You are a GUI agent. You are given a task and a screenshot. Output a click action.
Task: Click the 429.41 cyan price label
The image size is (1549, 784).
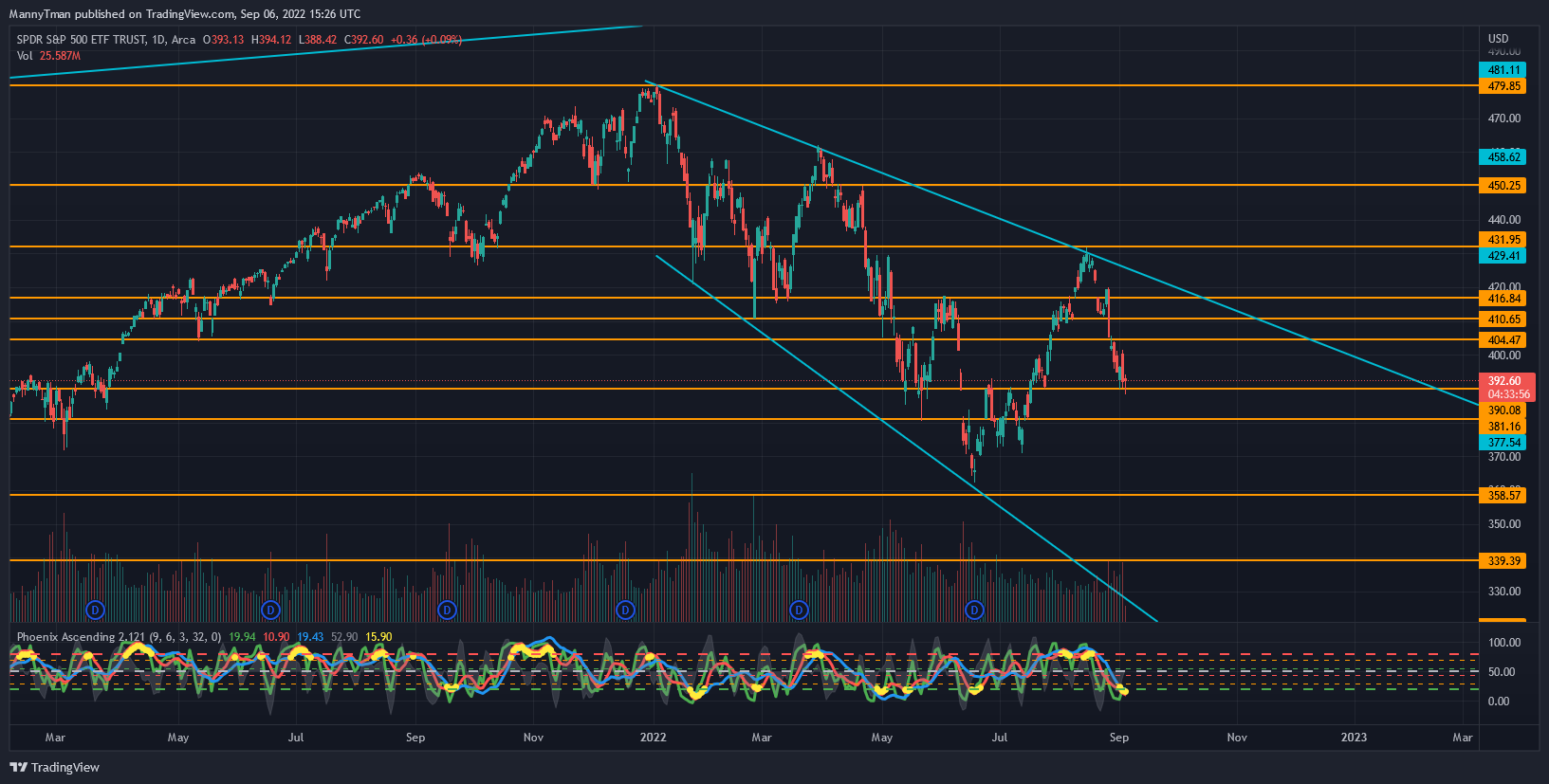click(1503, 256)
